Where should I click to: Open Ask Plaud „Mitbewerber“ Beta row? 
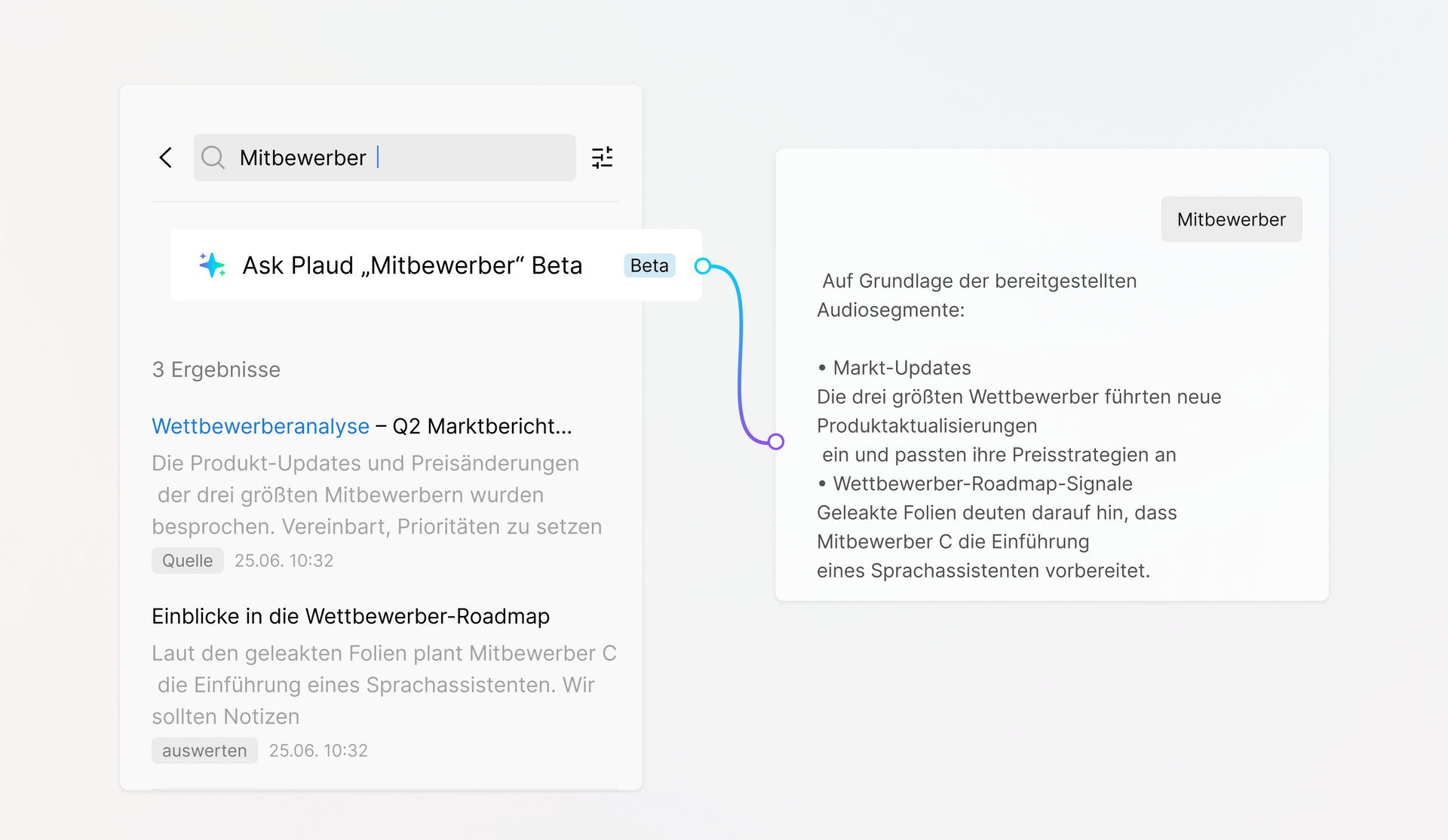pyautogui.click(x=412, y=265)
